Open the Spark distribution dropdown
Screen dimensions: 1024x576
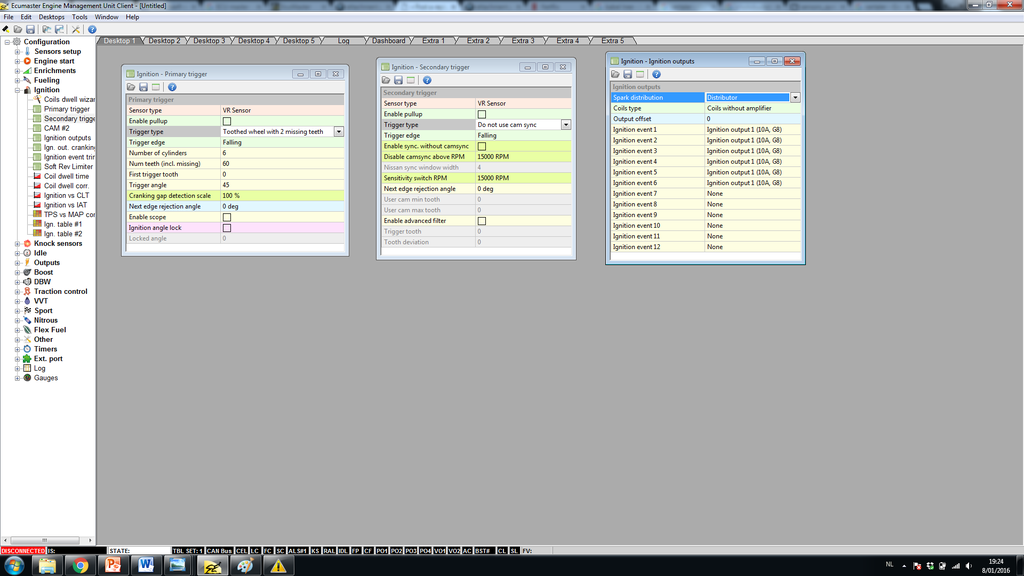[795, 98]
